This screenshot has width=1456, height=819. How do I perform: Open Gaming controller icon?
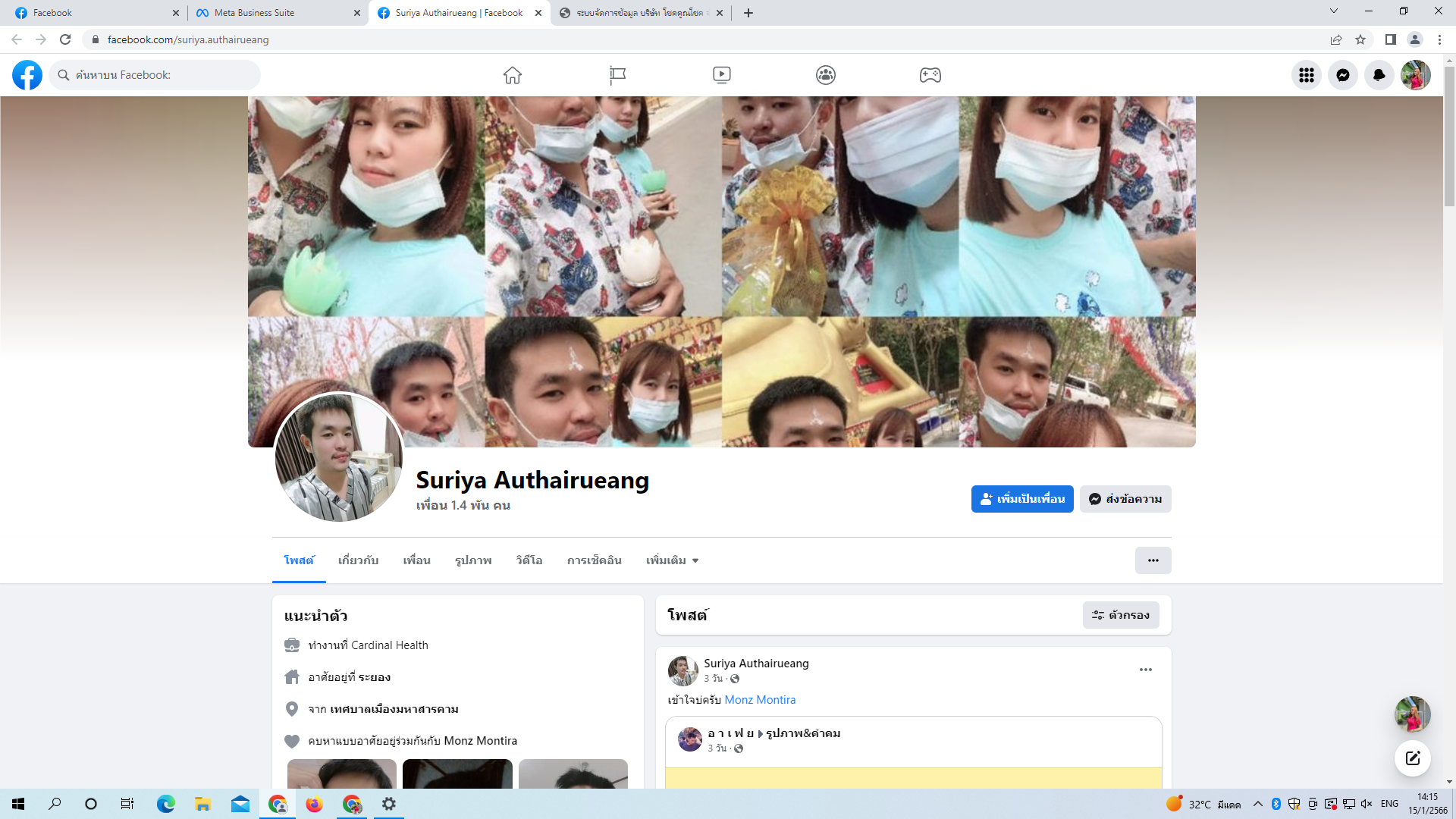pos(930,75)
